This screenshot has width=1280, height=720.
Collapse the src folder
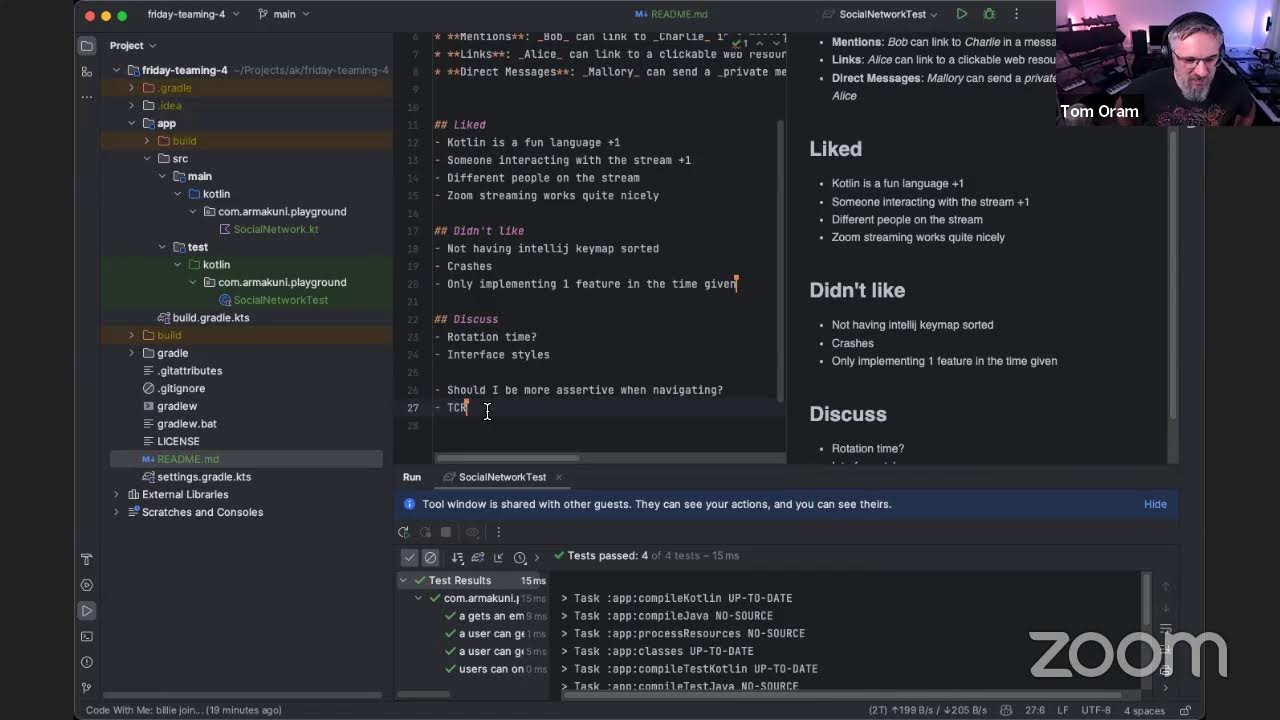click(148, 158)
